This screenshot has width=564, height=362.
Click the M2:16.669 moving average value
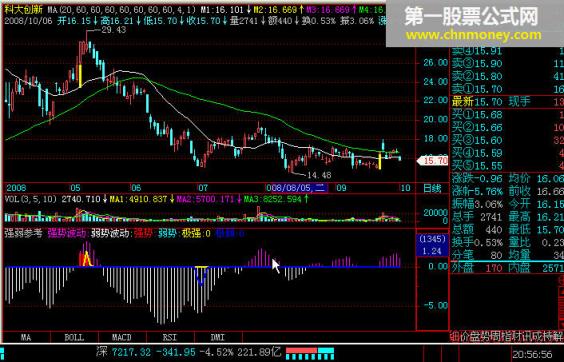[x=275, y=10]
